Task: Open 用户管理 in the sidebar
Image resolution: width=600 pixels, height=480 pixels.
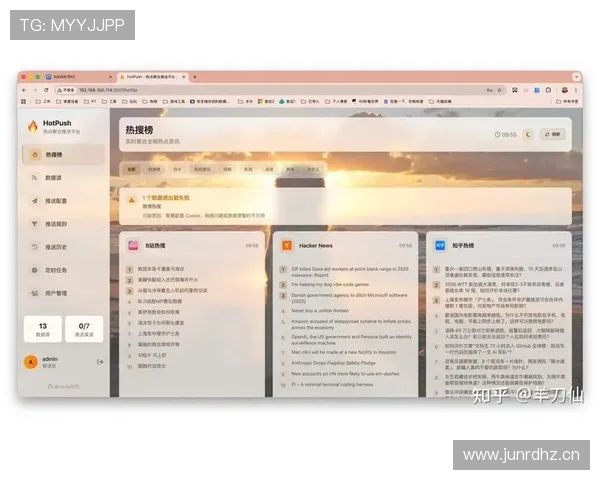Action: point(55,292)
